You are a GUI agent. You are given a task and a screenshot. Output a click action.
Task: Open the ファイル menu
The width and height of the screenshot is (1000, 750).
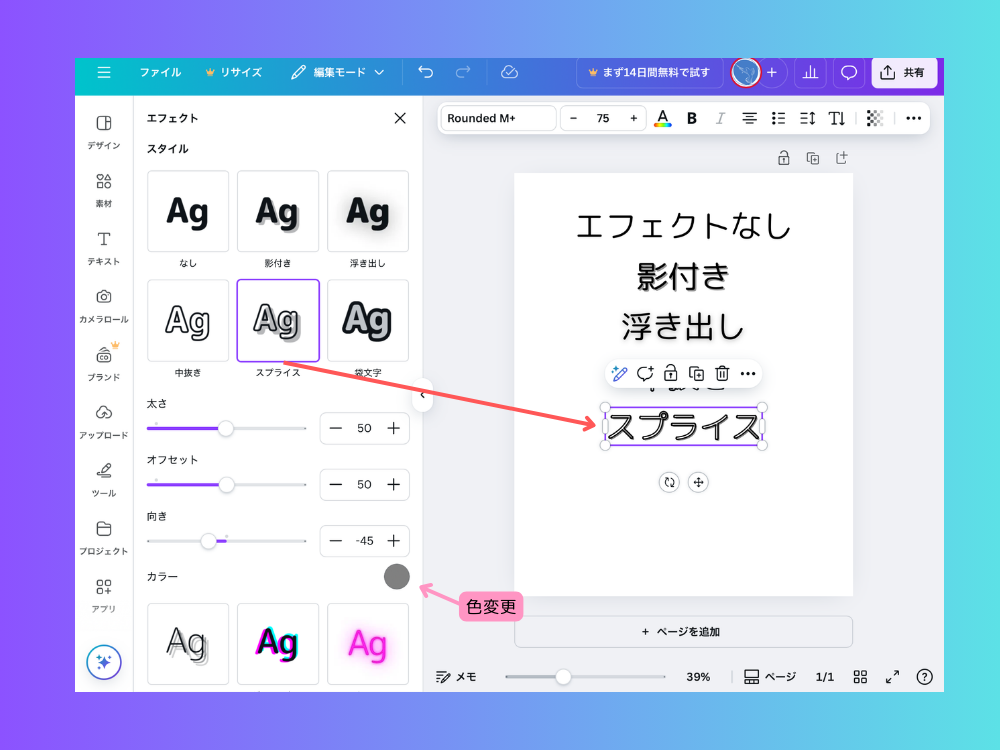160,72
